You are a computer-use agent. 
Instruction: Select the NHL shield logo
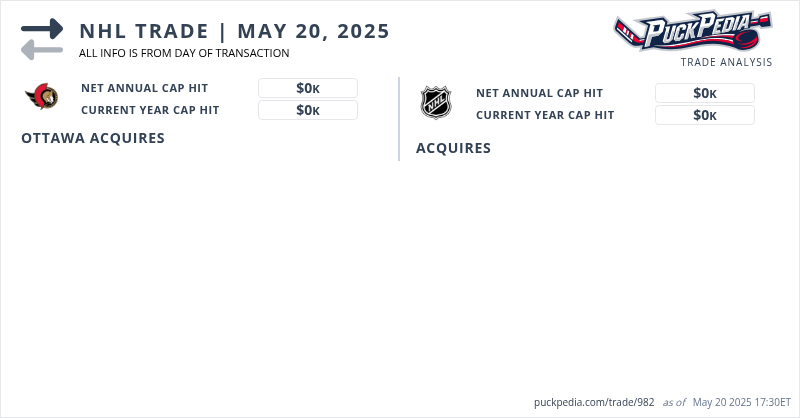pyautogui.click(x=436, y=102)
